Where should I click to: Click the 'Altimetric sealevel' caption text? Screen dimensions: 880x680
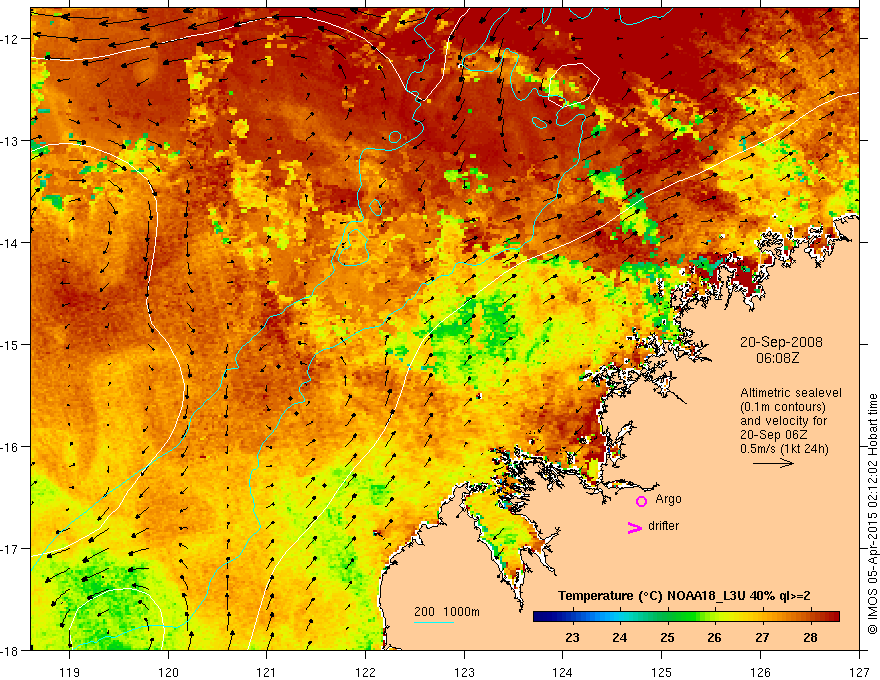pos(791,393)
